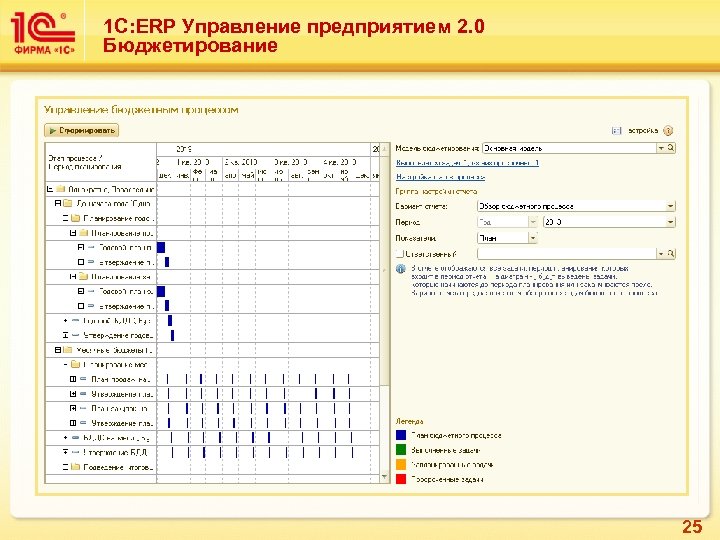Select the План закупок tree row
Image resolution: width=720 pixels, height=540 pixels.
point(101,408)
